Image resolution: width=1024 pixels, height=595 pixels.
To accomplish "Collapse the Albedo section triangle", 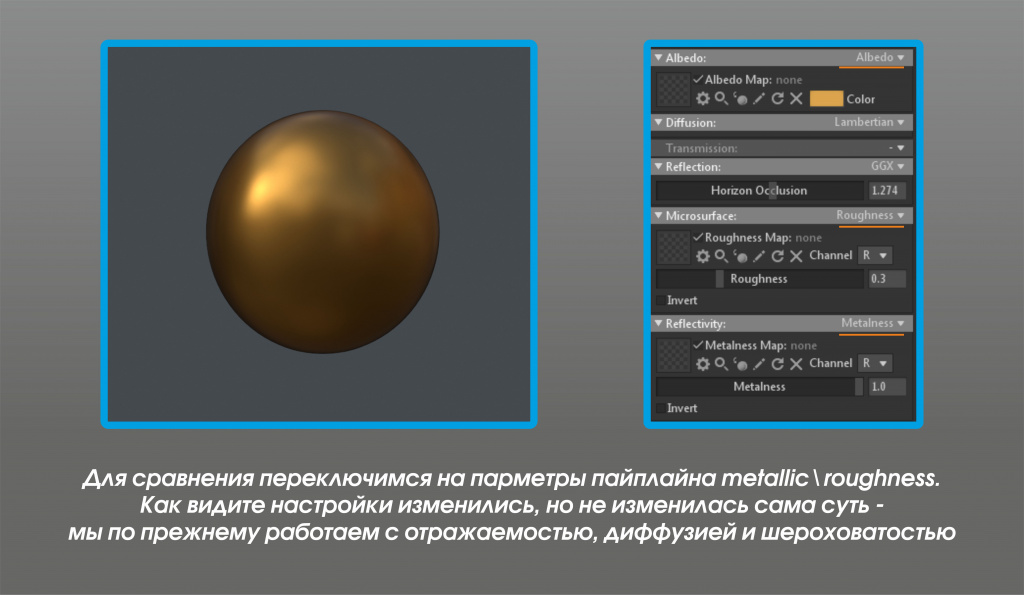I will [x=658, y=57].
